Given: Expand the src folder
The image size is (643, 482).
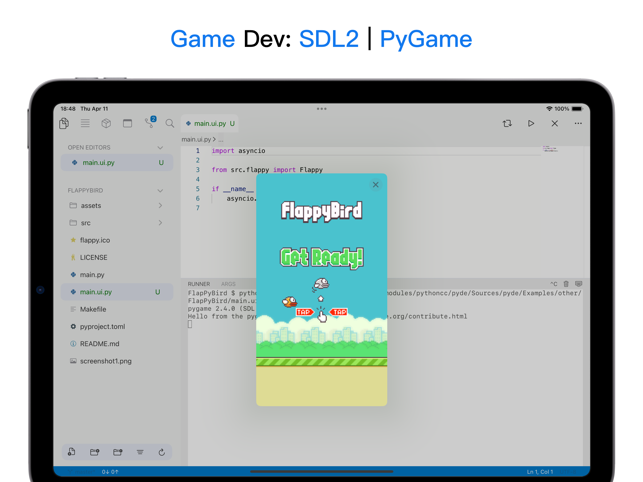Looking at the screenshot, I should coord(86,223).
